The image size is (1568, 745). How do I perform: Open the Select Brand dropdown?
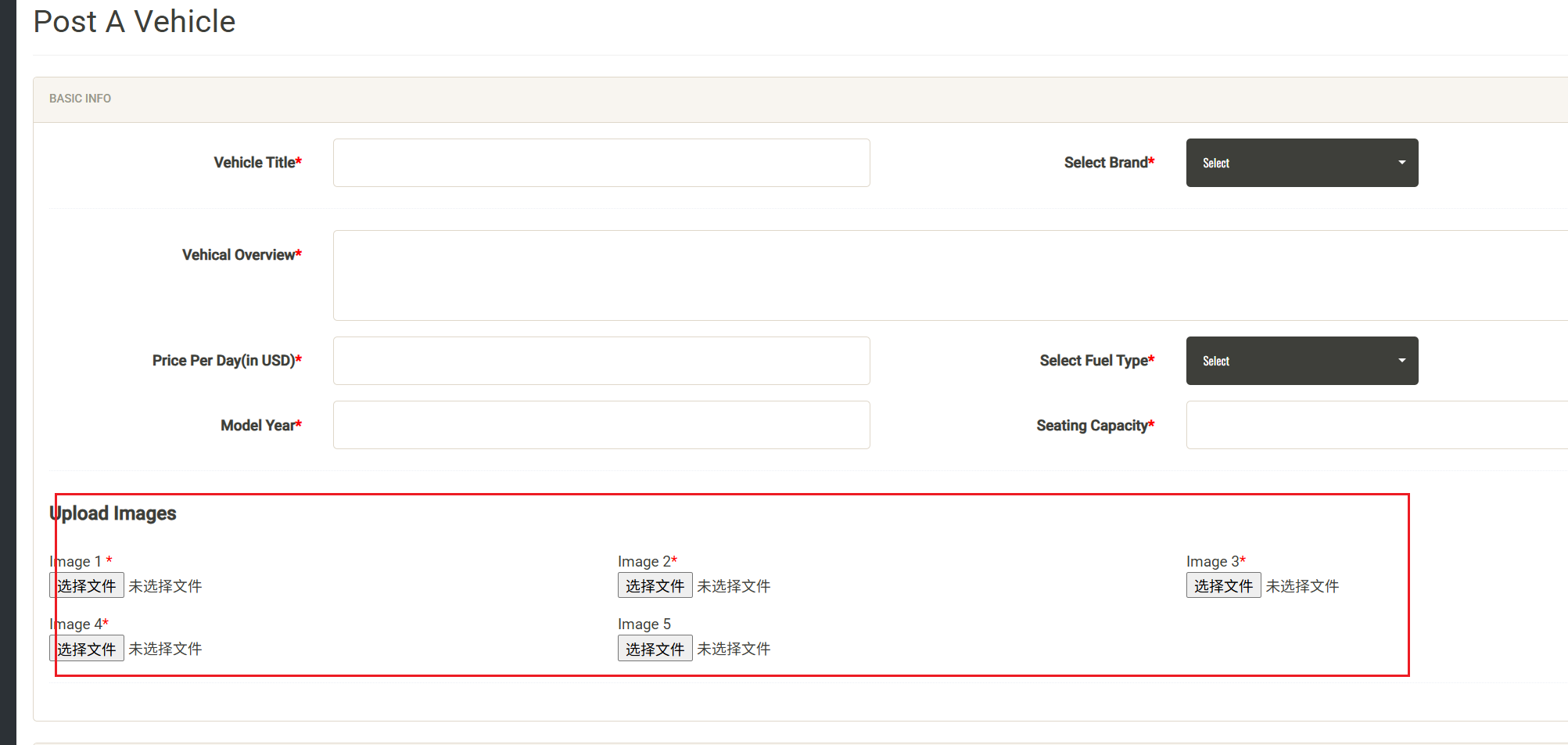tap(1301, 163)
